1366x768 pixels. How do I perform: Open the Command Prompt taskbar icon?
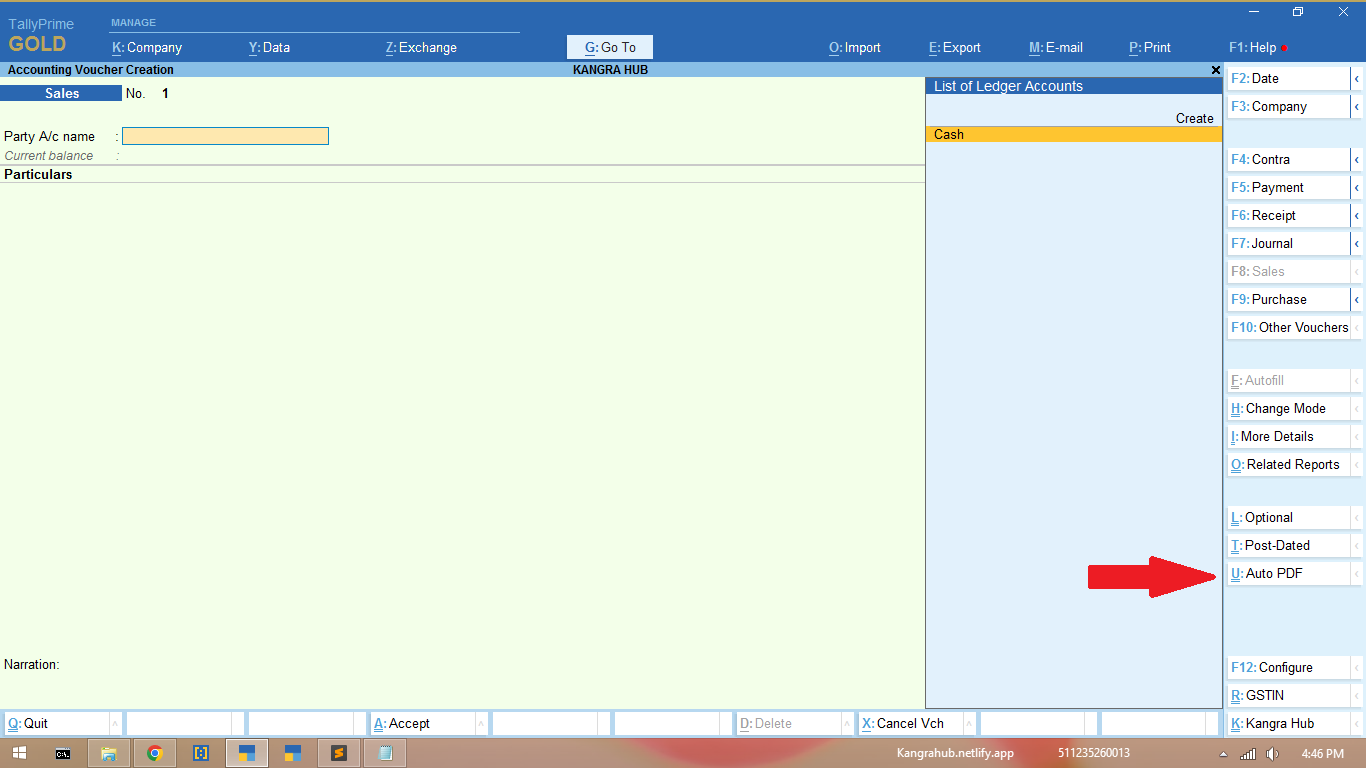63,753
